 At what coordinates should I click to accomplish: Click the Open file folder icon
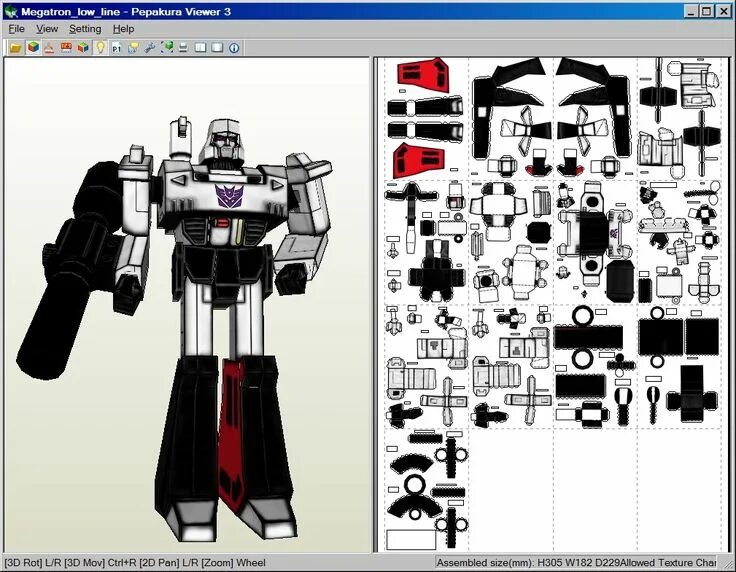click(x=15, y=47)
